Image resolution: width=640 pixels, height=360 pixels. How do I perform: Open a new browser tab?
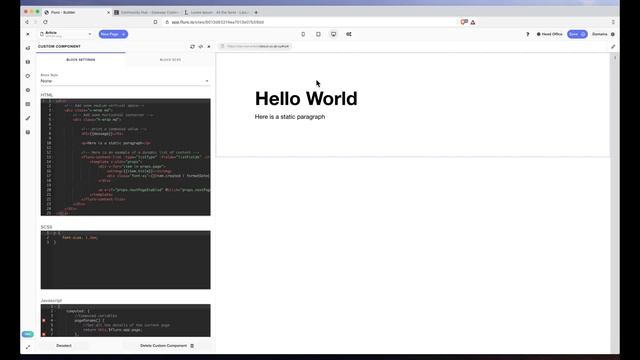[256, 12]
